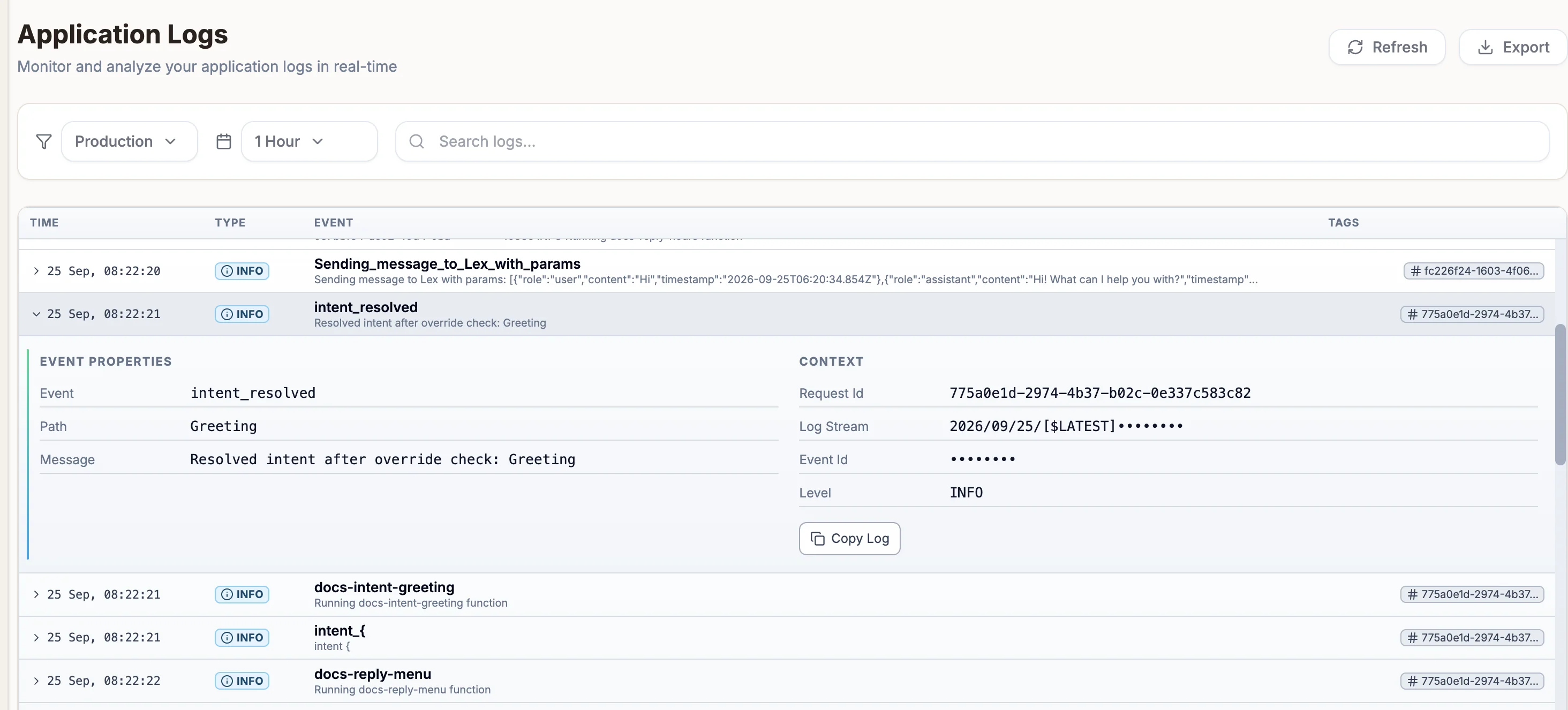Click the tag on the docs-intent-greeting row
1568x710 pixels.
(x=1472, y=594)
